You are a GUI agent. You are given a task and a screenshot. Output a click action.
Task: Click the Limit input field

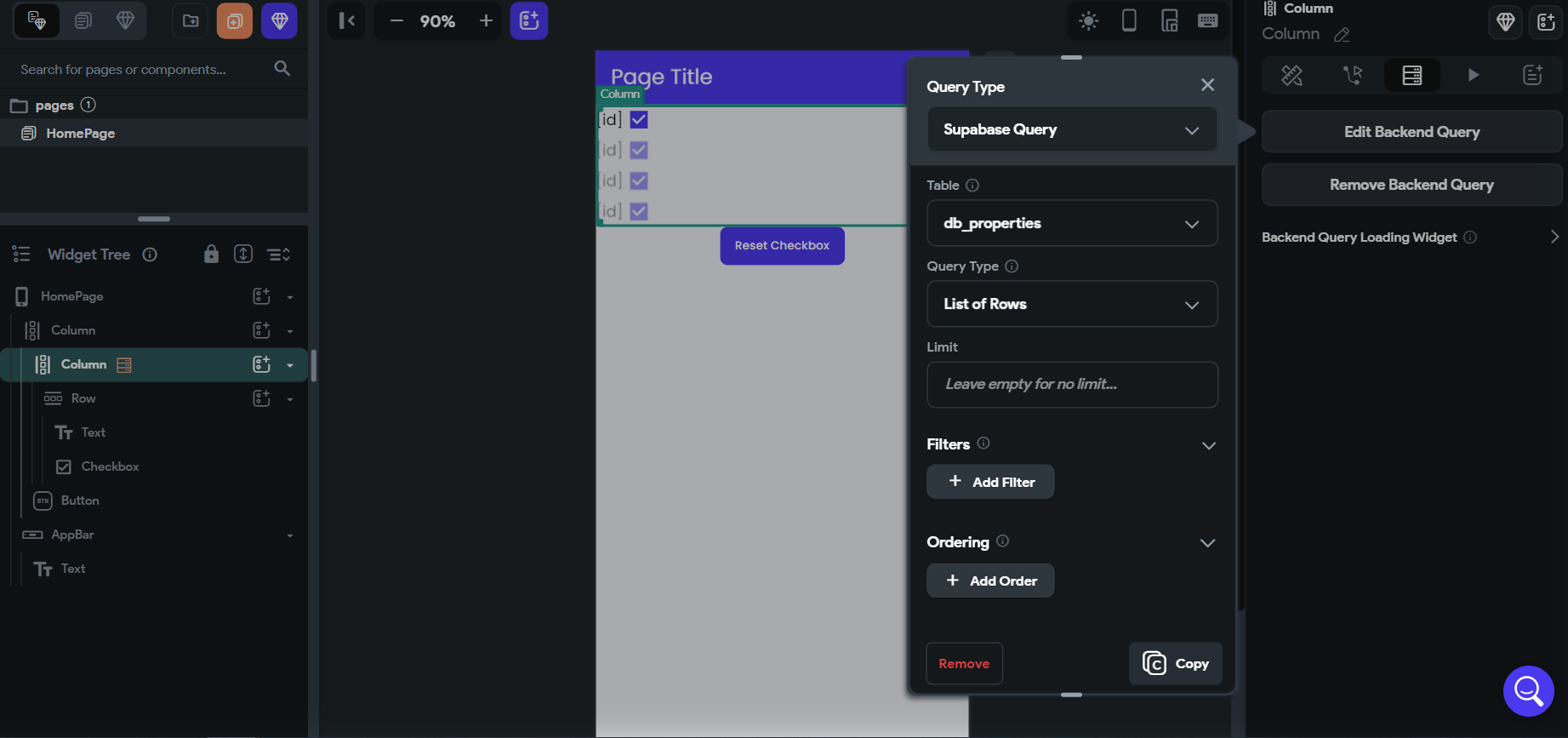coord(1072,385)
